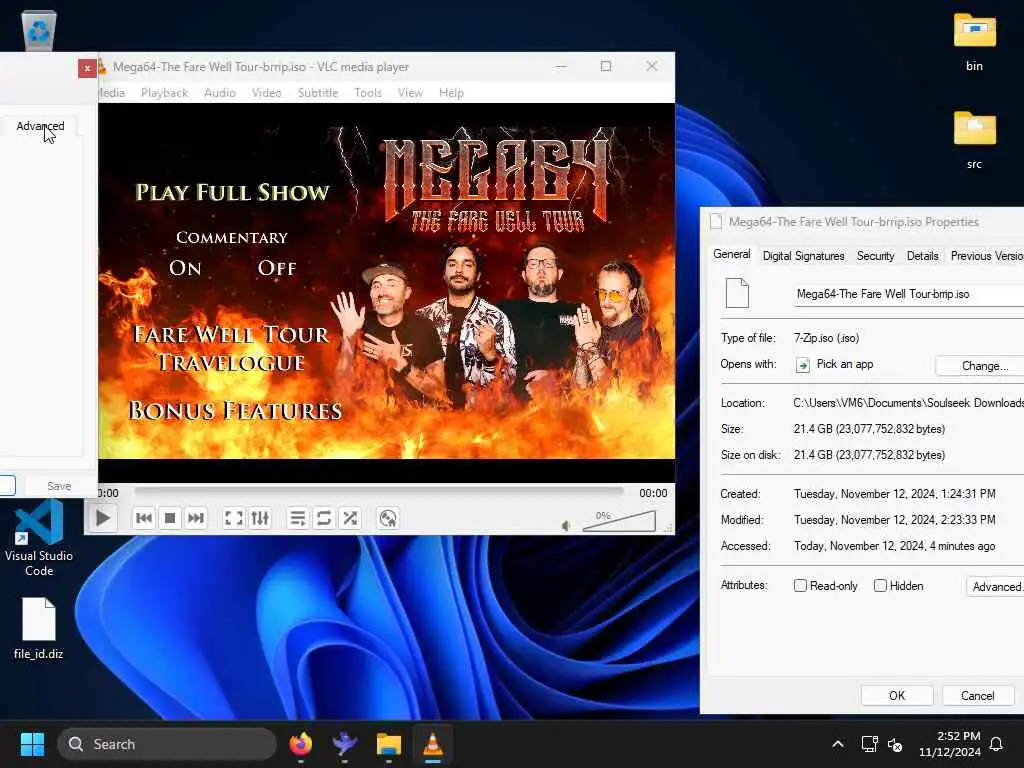Image resolution: width=1024 pixels, height=768 pixels.
Task: Open VLC extended settings equalizer icon
Action: [260, 519]
